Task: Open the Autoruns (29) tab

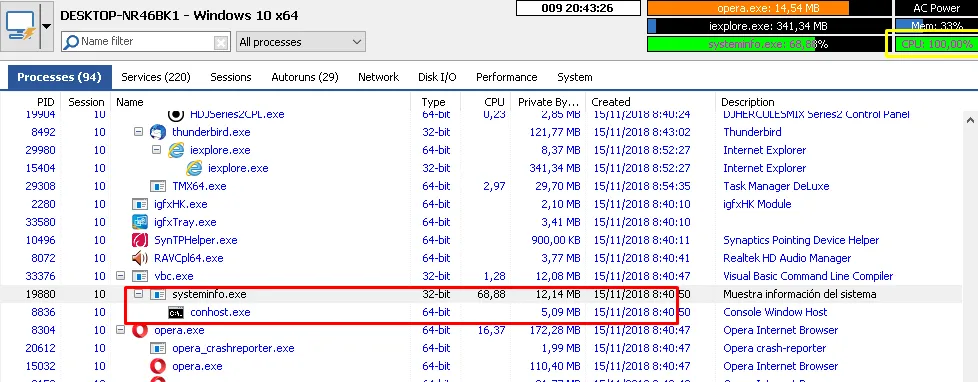Action: click(x=304, y=77)
